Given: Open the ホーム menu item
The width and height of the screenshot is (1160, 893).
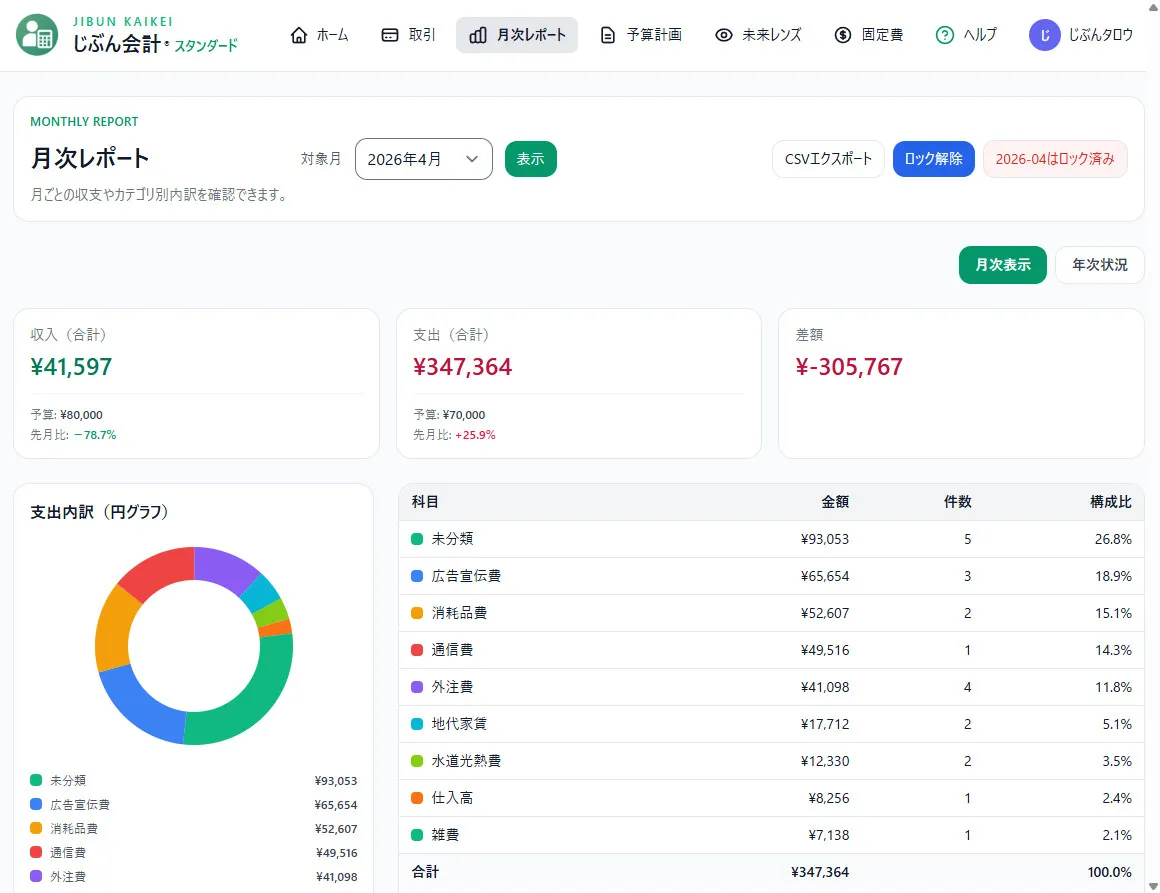Looking at the screenshot, I should point(319,35).
